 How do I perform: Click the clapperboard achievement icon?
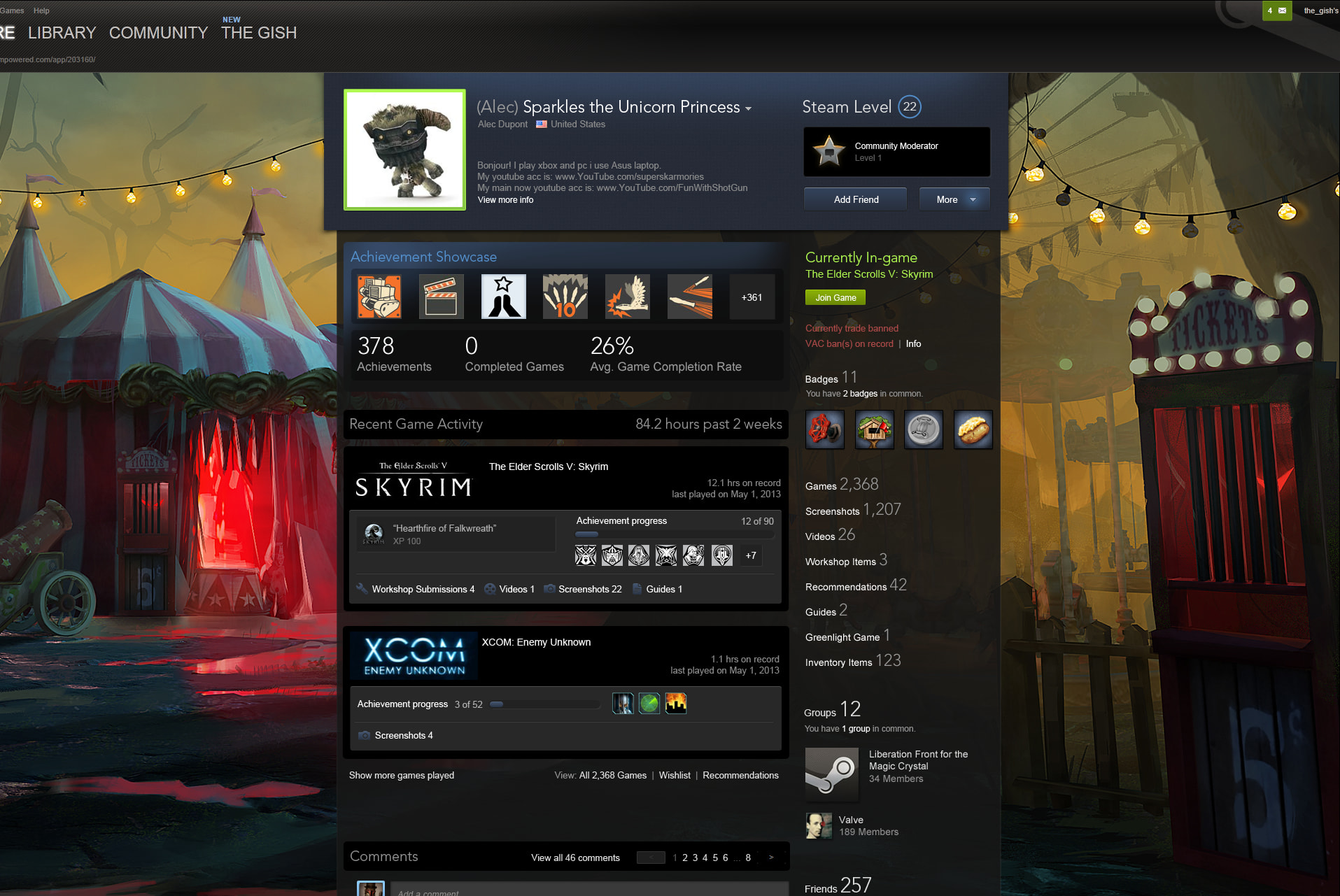[442, 297]
